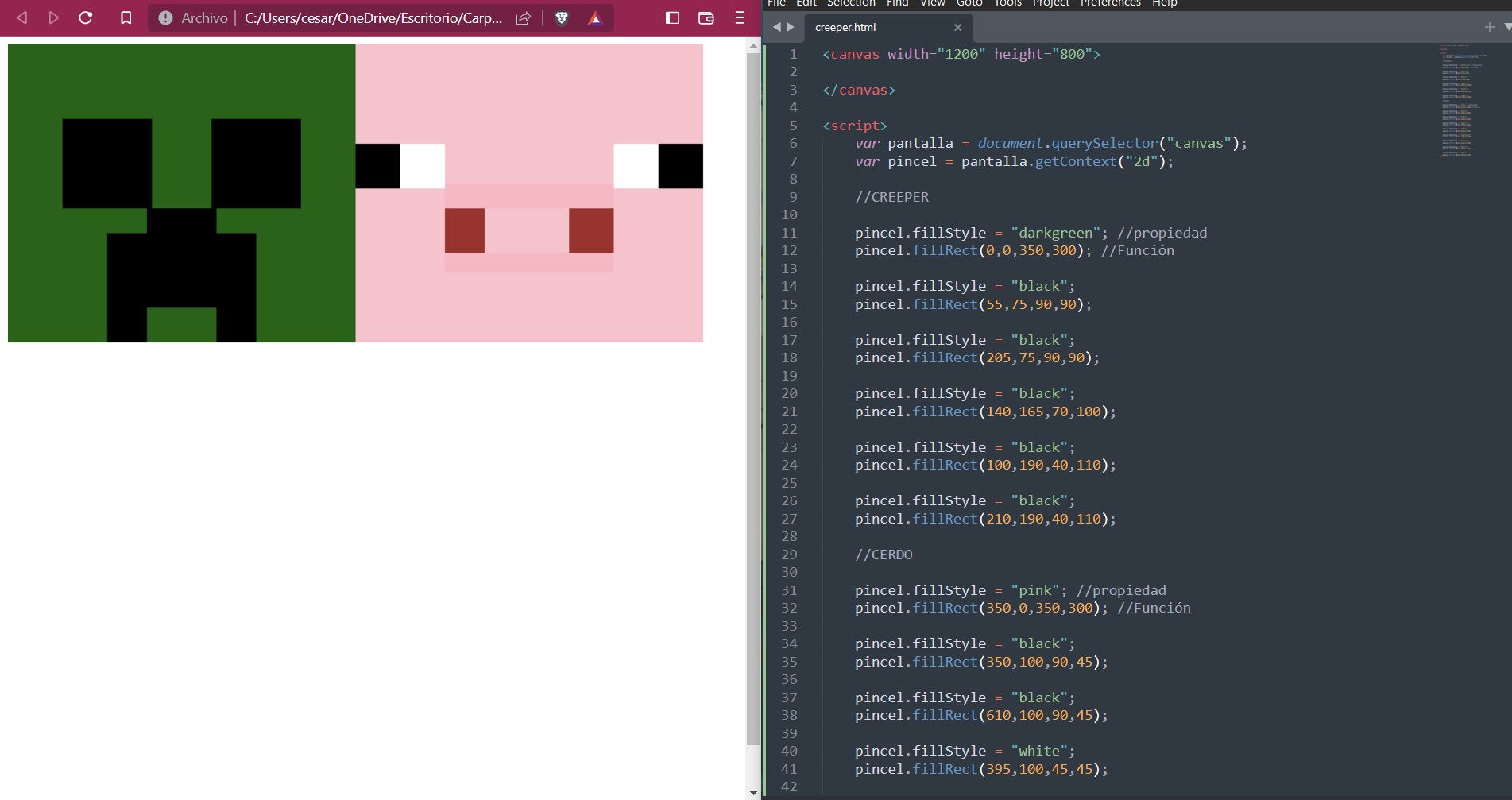The width and height of the screenshot is (1512, 800).
Task: Click the pig's right black pupil
Action: [x=681, y=166]
